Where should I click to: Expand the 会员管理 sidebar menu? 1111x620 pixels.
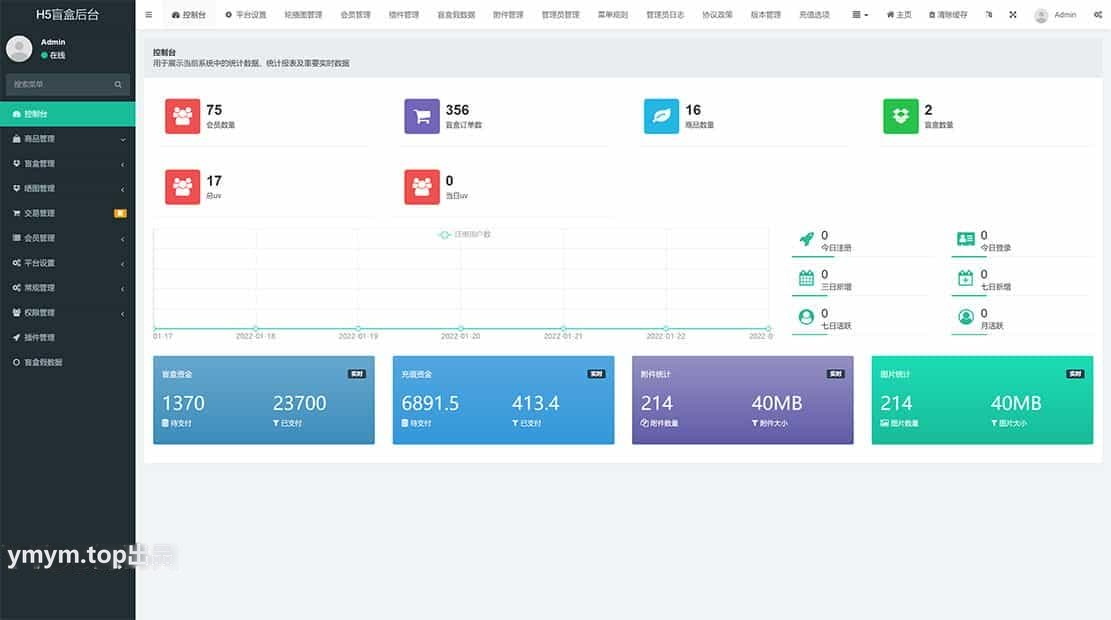[x=68, y=238]
